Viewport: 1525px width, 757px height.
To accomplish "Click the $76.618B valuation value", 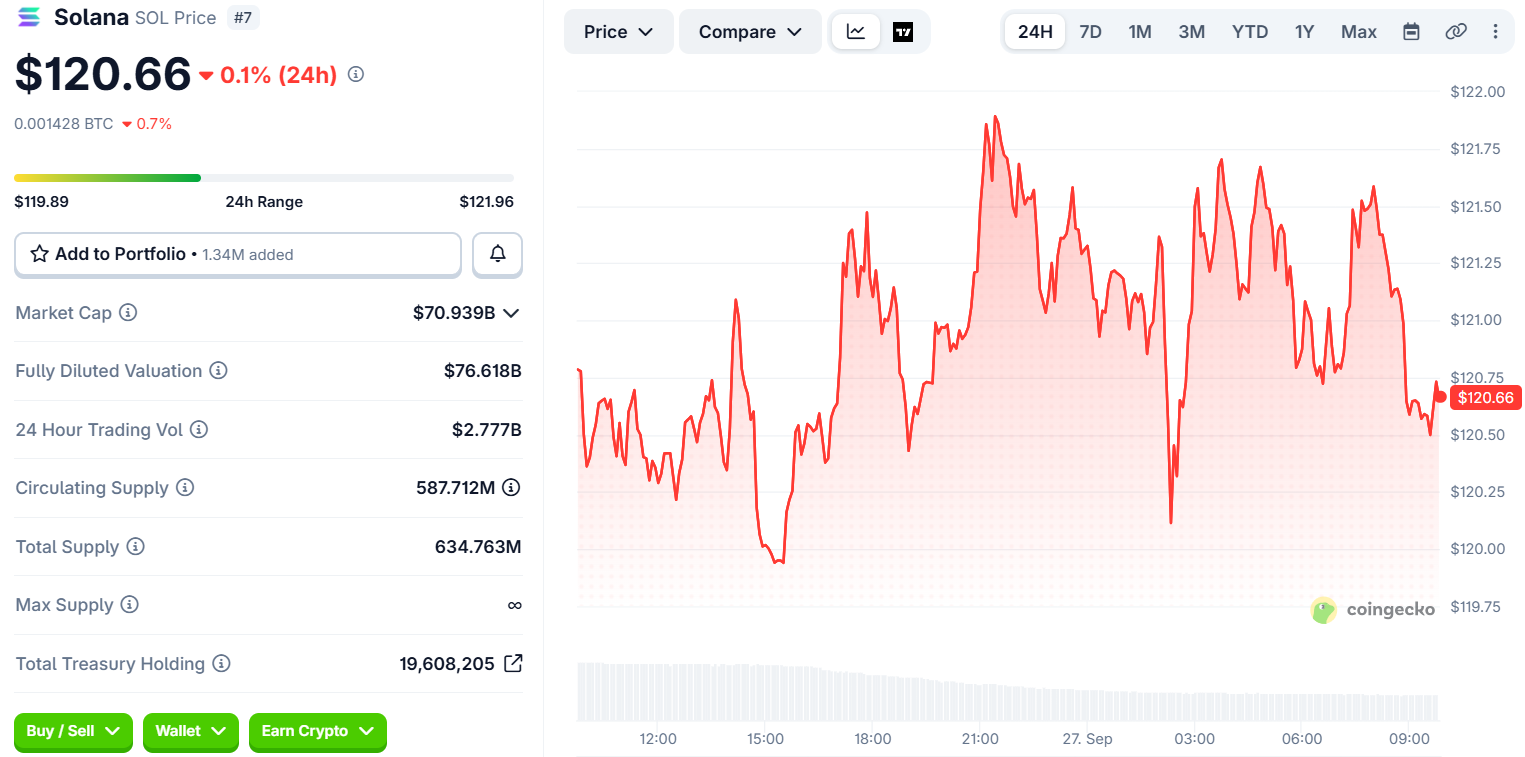I will [x=483, y=371].
